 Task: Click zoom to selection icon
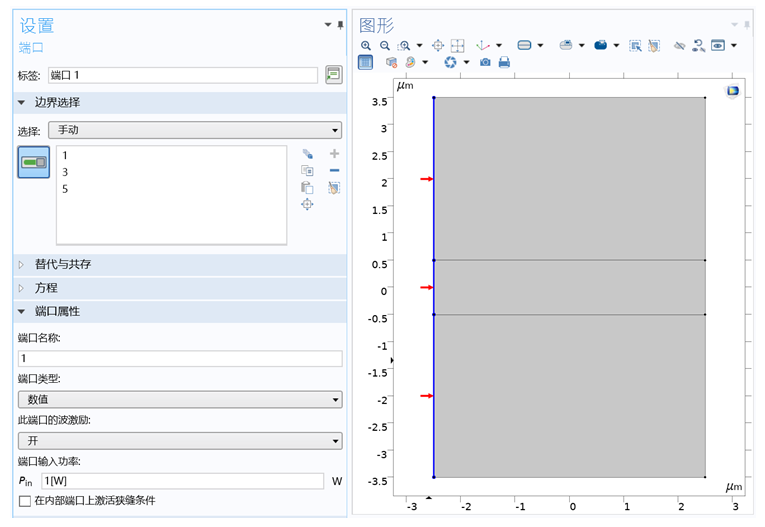pos(438,46)
